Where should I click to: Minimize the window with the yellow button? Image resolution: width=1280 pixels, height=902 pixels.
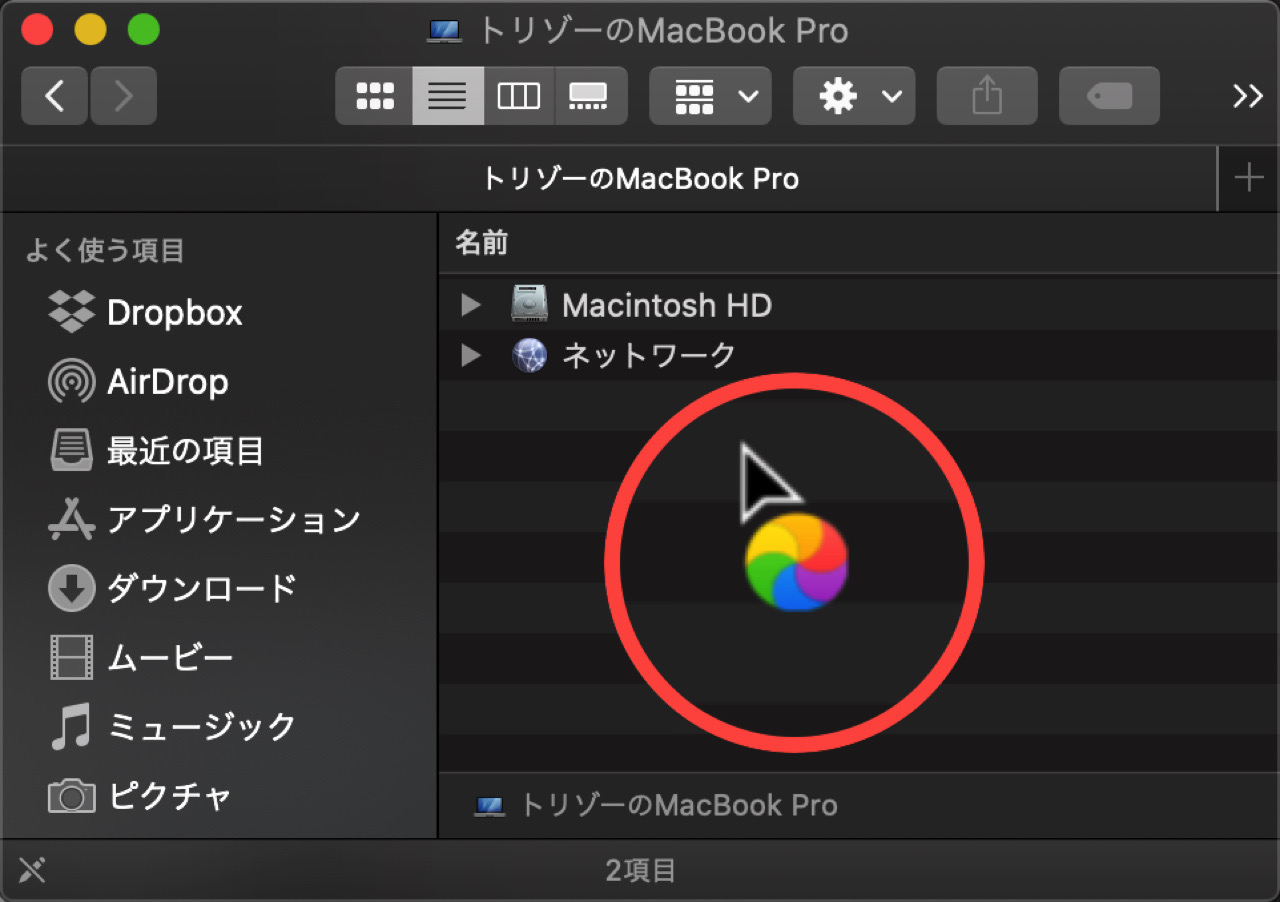[x=91, y=29]
